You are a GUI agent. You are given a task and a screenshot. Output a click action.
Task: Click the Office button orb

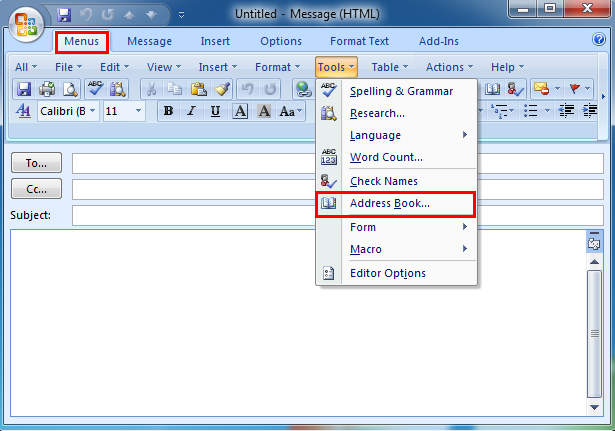[x=27, y=23]
